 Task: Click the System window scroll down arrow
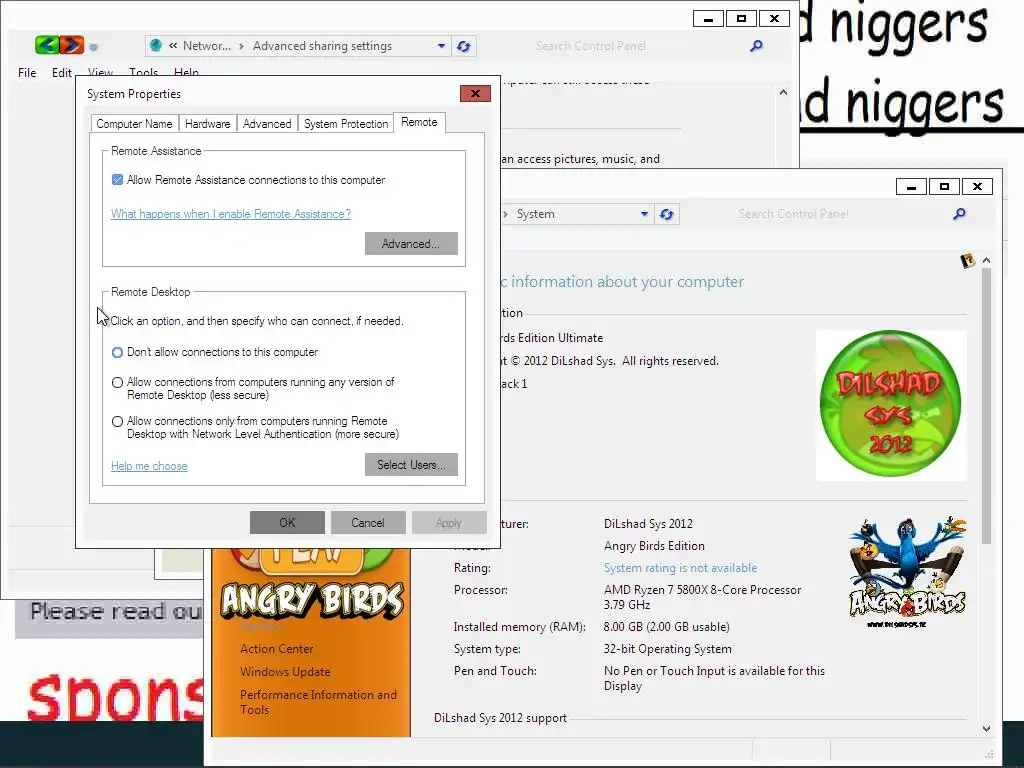coord(986,729)
